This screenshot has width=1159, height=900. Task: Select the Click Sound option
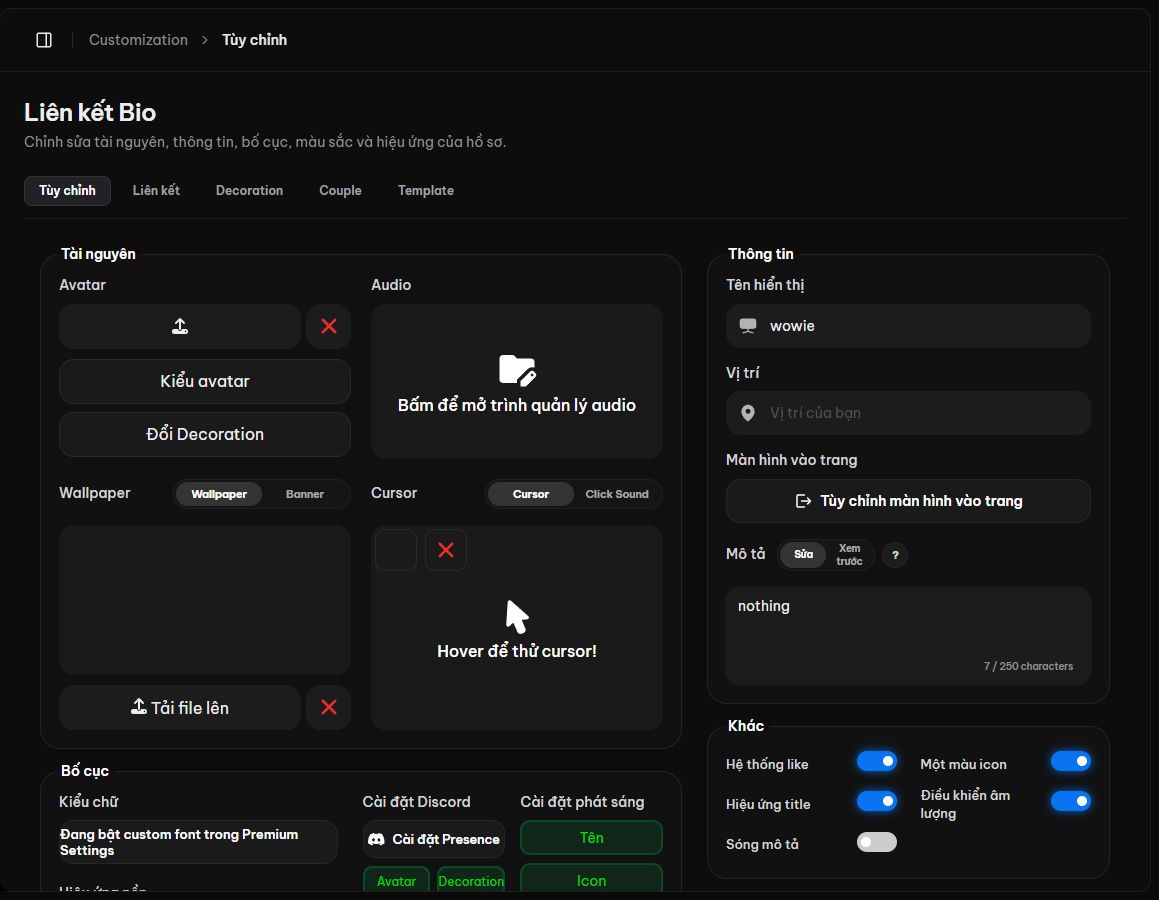[x=616, y=494]
